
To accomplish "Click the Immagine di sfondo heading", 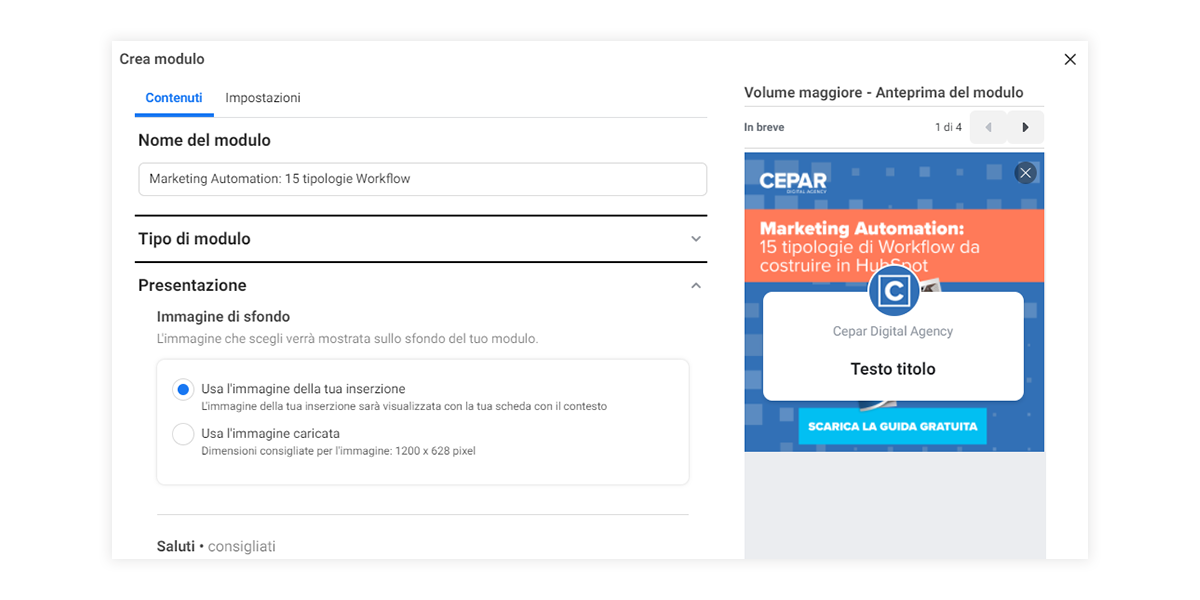I will pyautogui.click(x=221, y=316).
